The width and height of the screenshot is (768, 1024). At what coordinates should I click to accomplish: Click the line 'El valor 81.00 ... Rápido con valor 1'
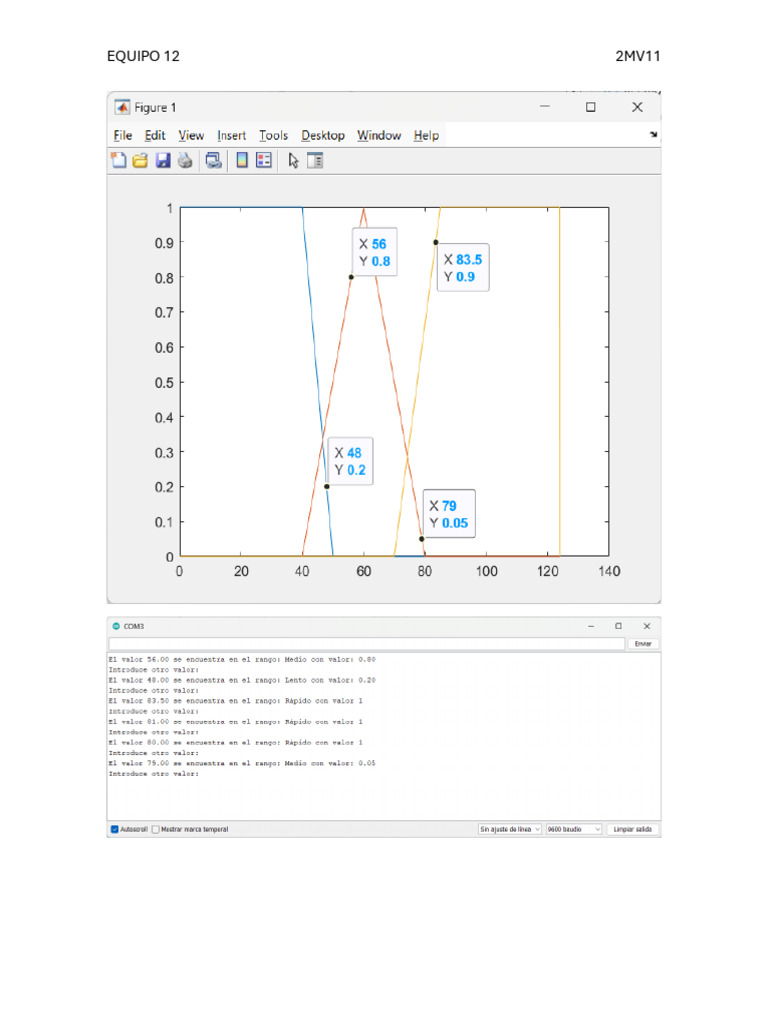[x=236, y=722]
